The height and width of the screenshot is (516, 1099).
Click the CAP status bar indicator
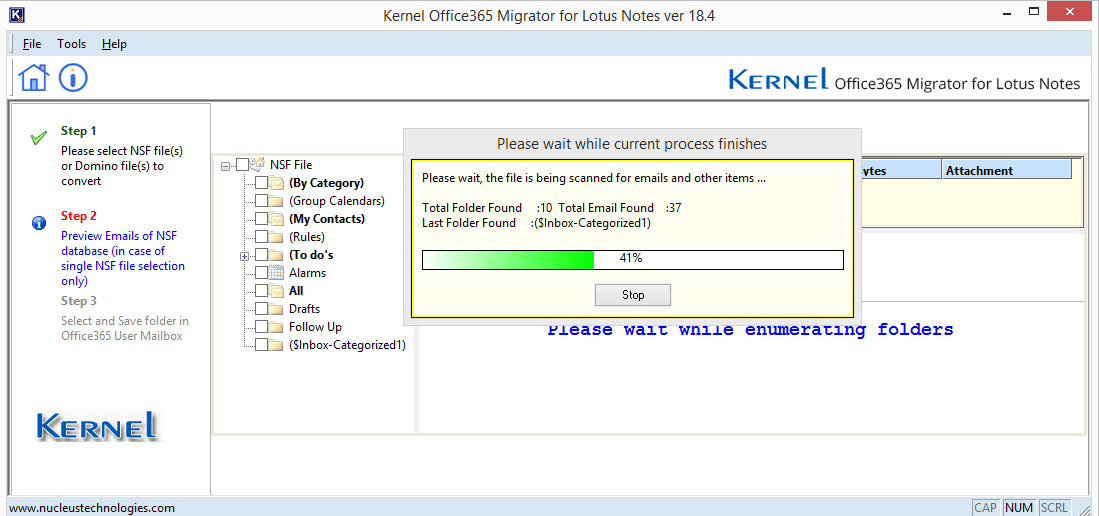click(986, 508)
